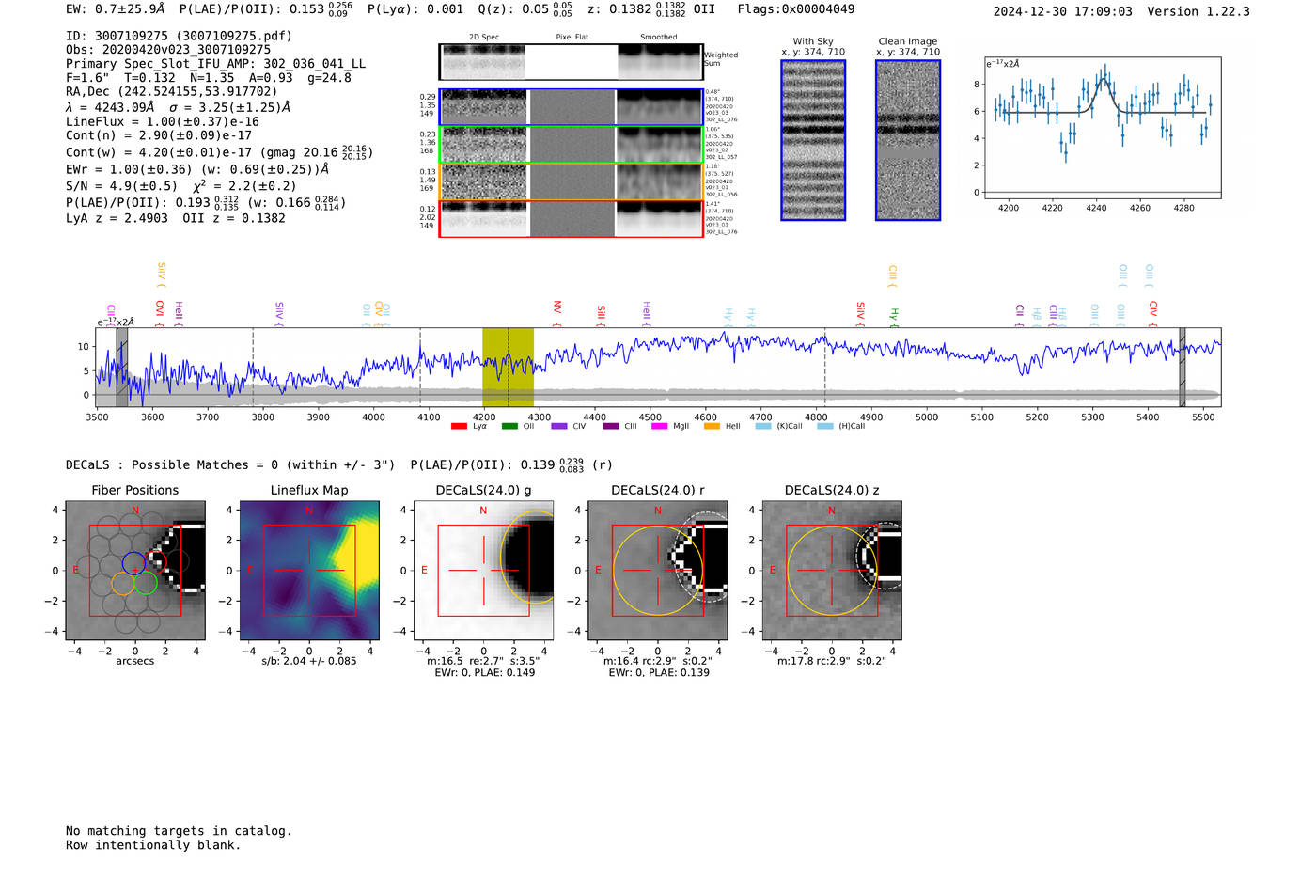Click the hatched gray band near 3550

pyautogui.click(x=122, y=367)
